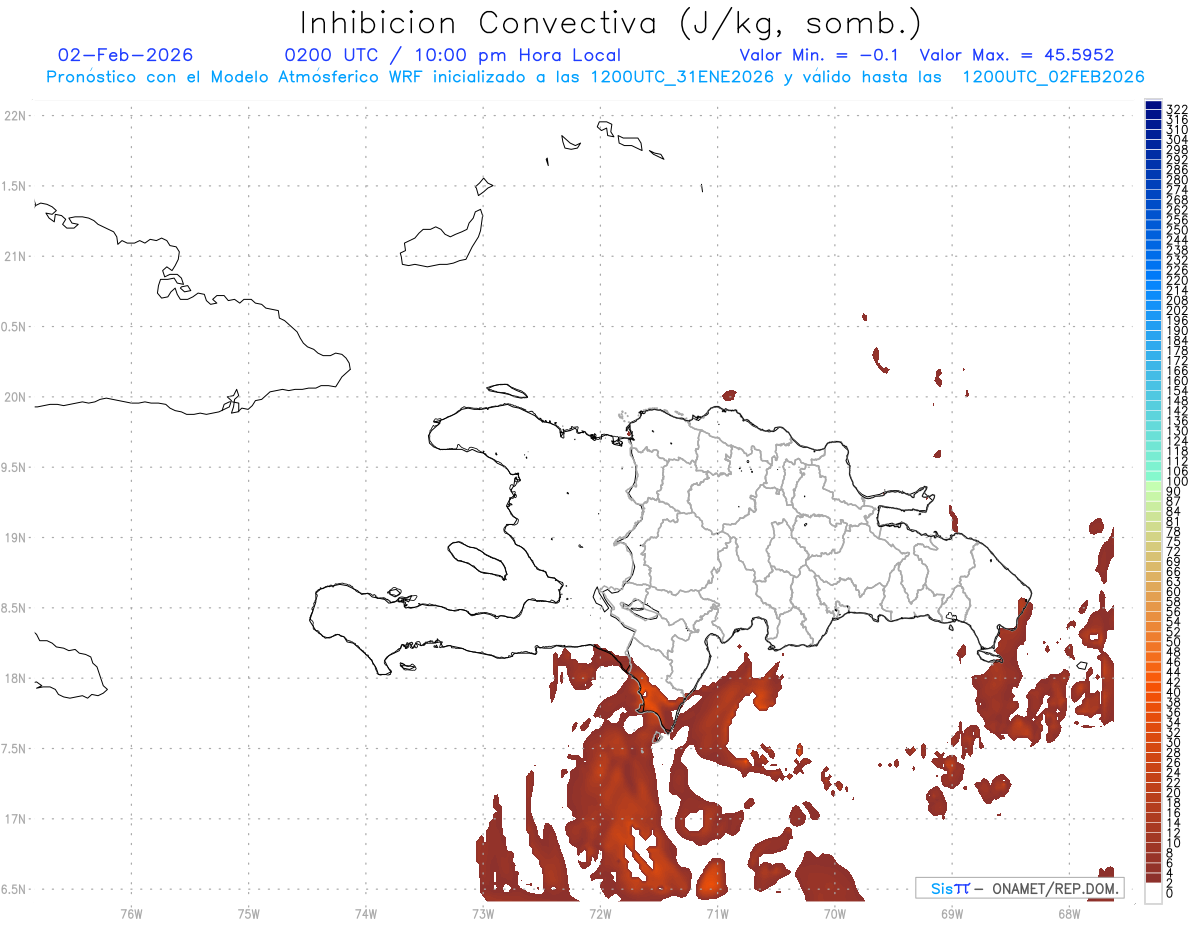Click the colorbar label '154'
The height and width of the screenshot is (927, 1200).
[x=1177, y=391]
